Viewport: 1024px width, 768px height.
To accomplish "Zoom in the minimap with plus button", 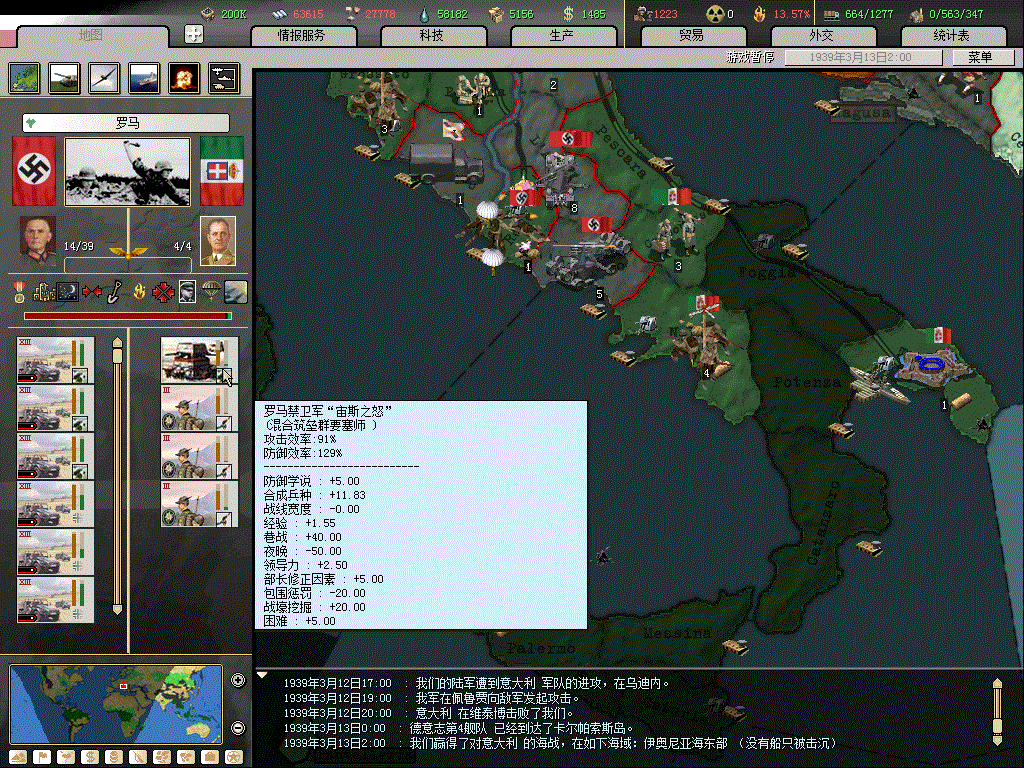I will tap(237, 681).
